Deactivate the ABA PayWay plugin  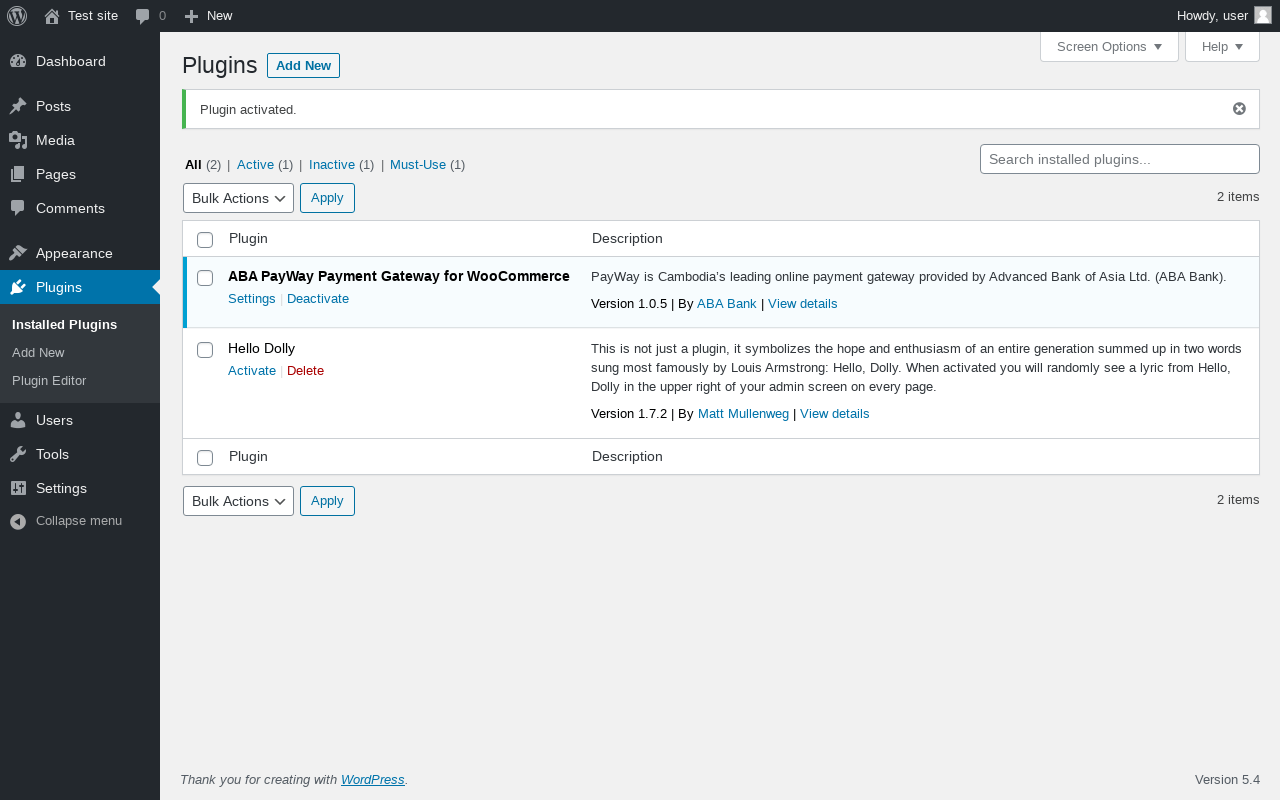point(318,299)
